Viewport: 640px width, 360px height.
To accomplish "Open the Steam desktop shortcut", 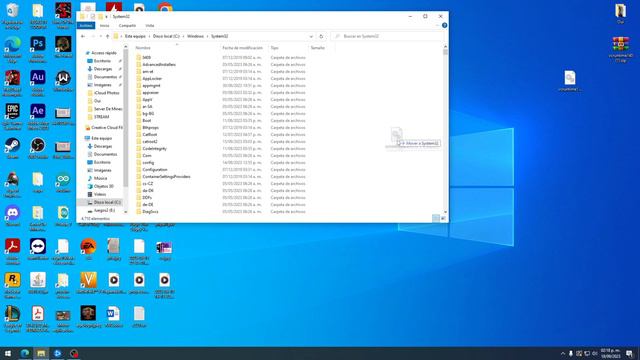I will click(x=12, y=146).
